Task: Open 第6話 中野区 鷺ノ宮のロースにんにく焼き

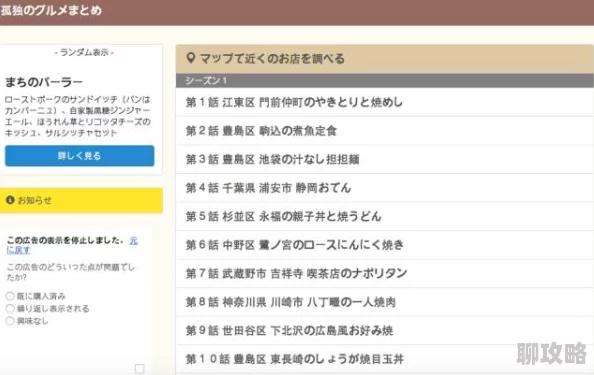Action: [x=385, y=245]
